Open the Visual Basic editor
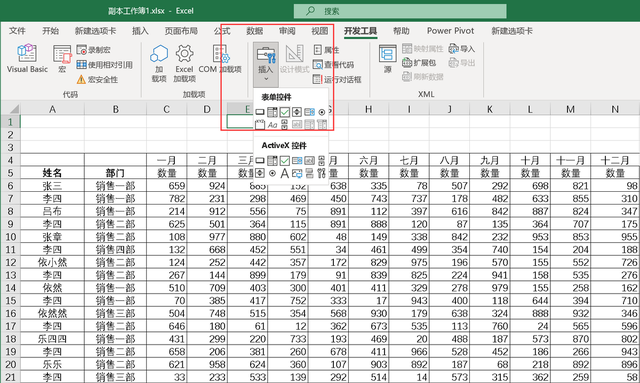Image resolution: width=640 pixels, height=383 pixels. tap(27, 58)
